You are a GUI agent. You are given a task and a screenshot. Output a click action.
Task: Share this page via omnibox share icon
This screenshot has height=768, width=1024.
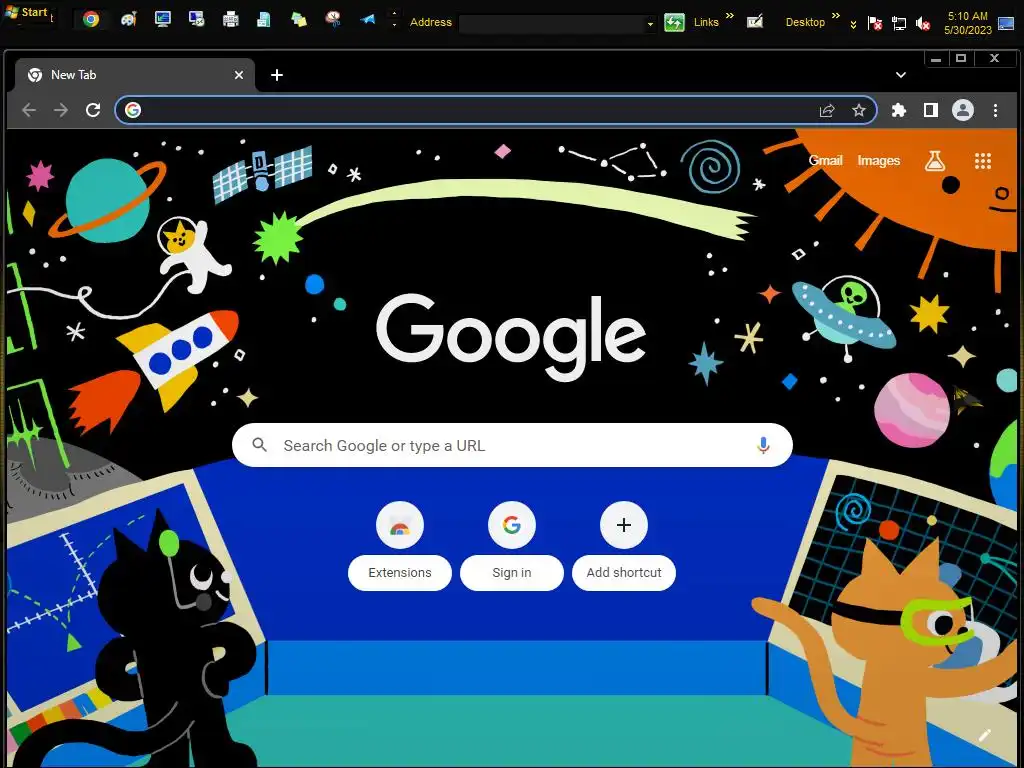(x=827, y=110)
